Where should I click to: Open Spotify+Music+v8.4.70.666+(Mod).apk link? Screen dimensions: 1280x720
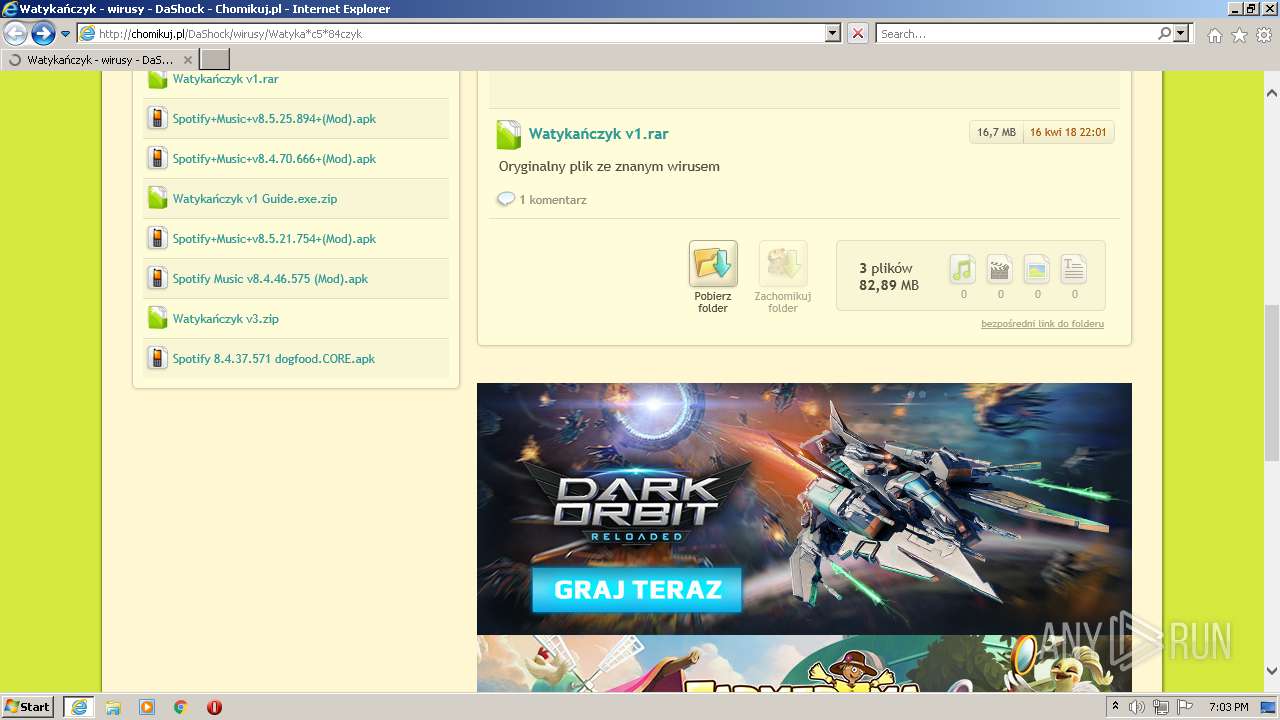[x=274, y=158]
